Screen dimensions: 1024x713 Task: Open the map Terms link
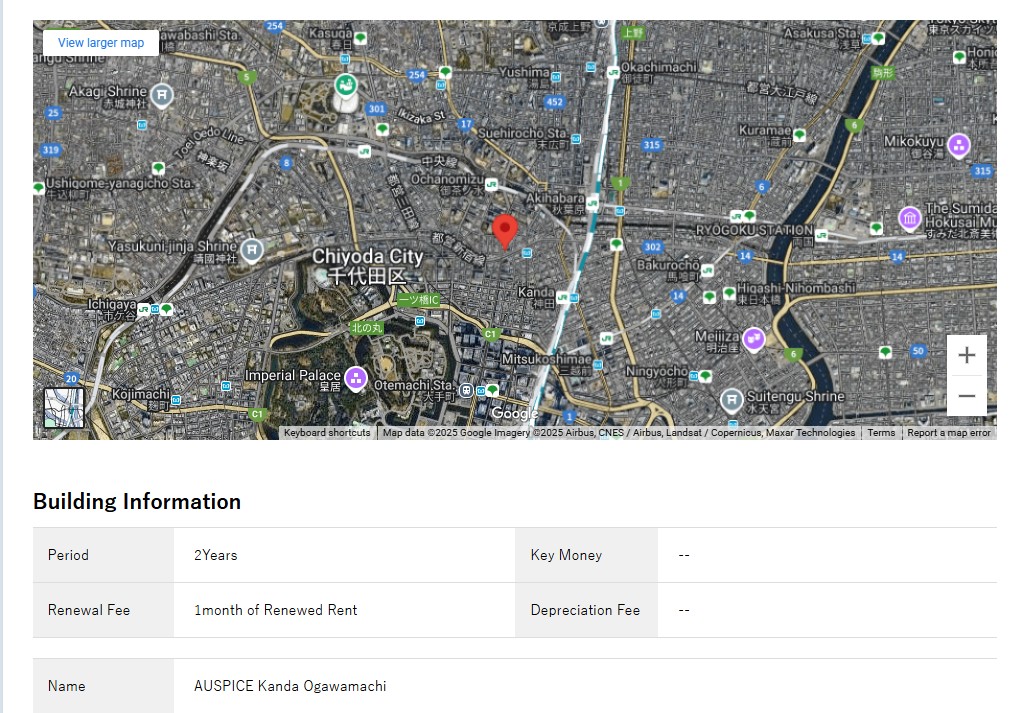(x=881, y=433)
